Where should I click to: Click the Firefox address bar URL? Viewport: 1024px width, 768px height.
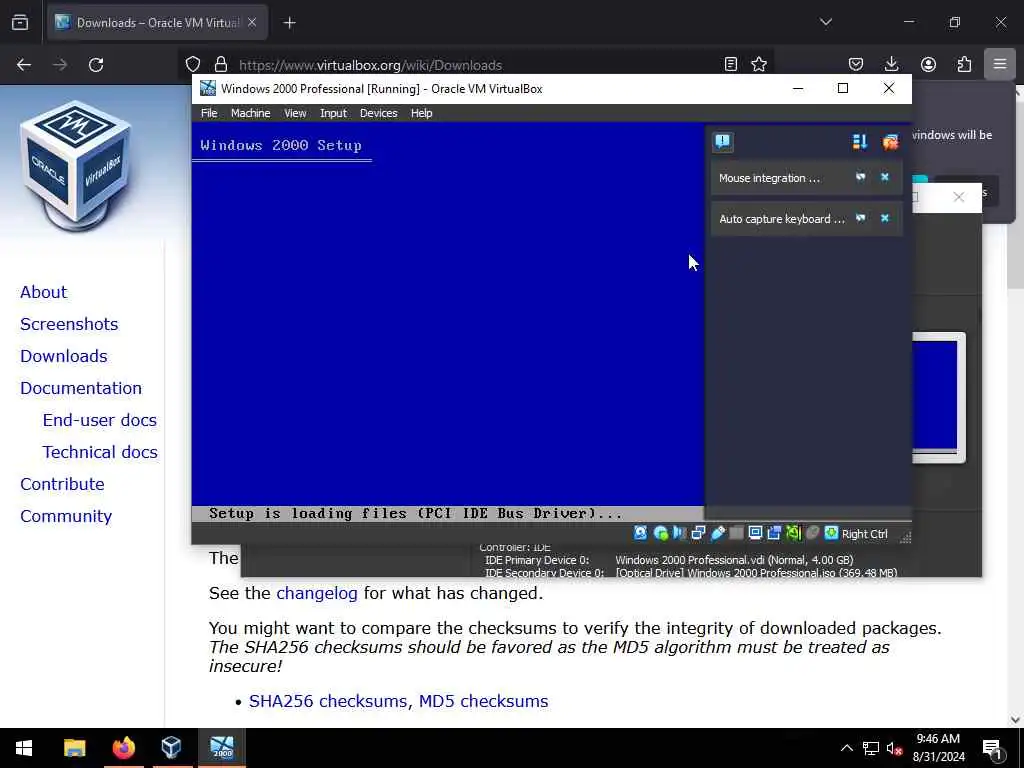[370, 65]
